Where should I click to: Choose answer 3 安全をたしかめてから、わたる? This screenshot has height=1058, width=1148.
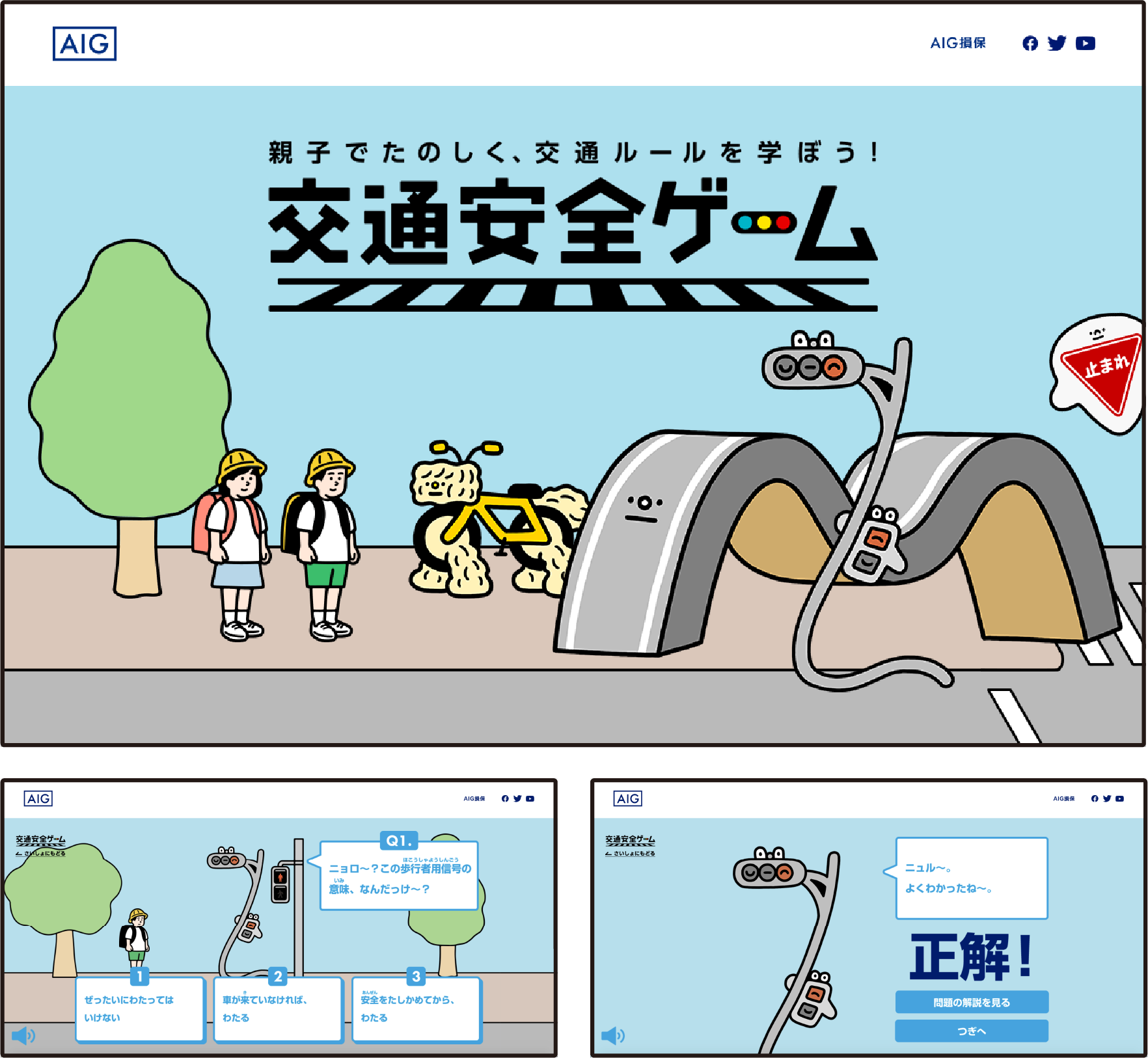point(417,1009)
